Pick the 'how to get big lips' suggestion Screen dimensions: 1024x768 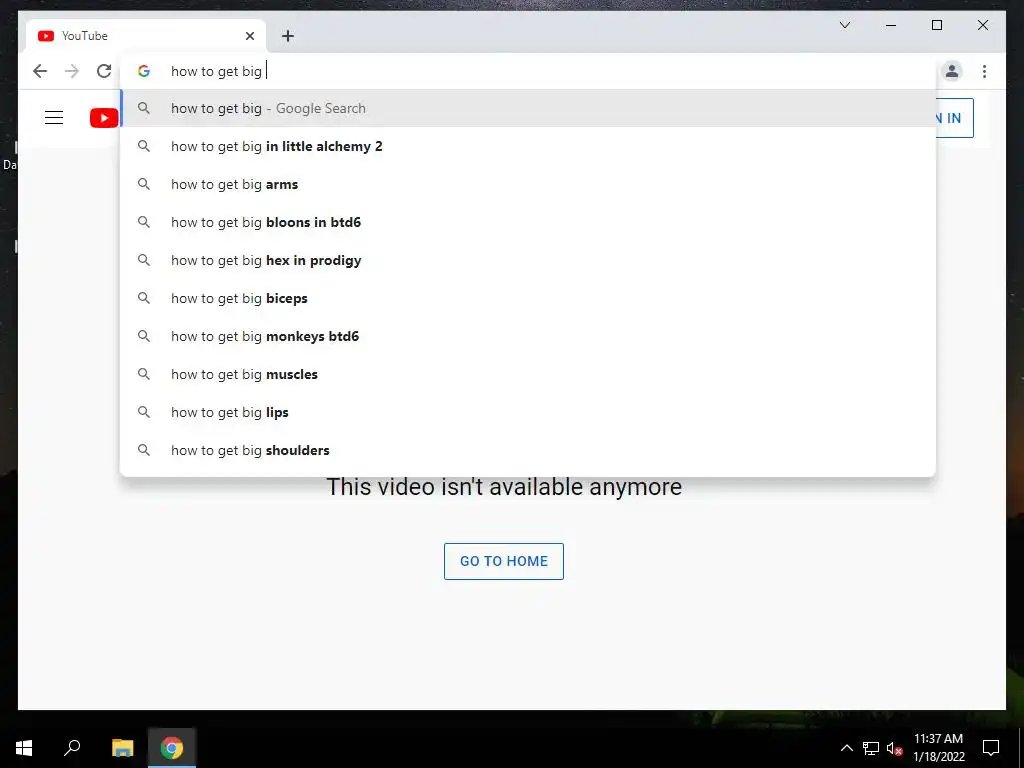(528, 412)
